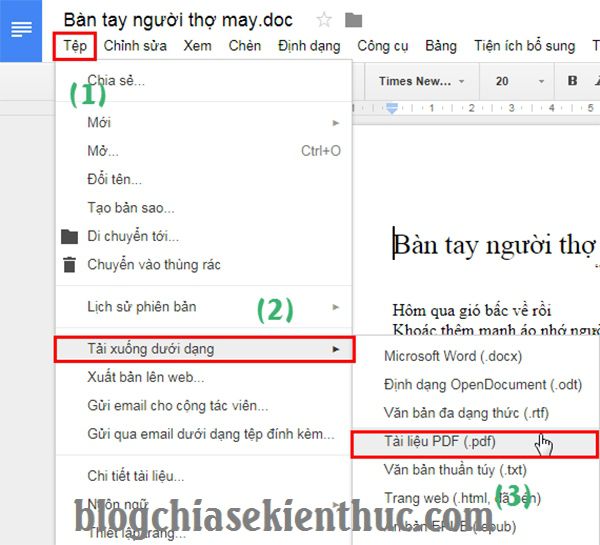
Task: Choose Gửi email cho cộng tác viên...
Action: 204,405
